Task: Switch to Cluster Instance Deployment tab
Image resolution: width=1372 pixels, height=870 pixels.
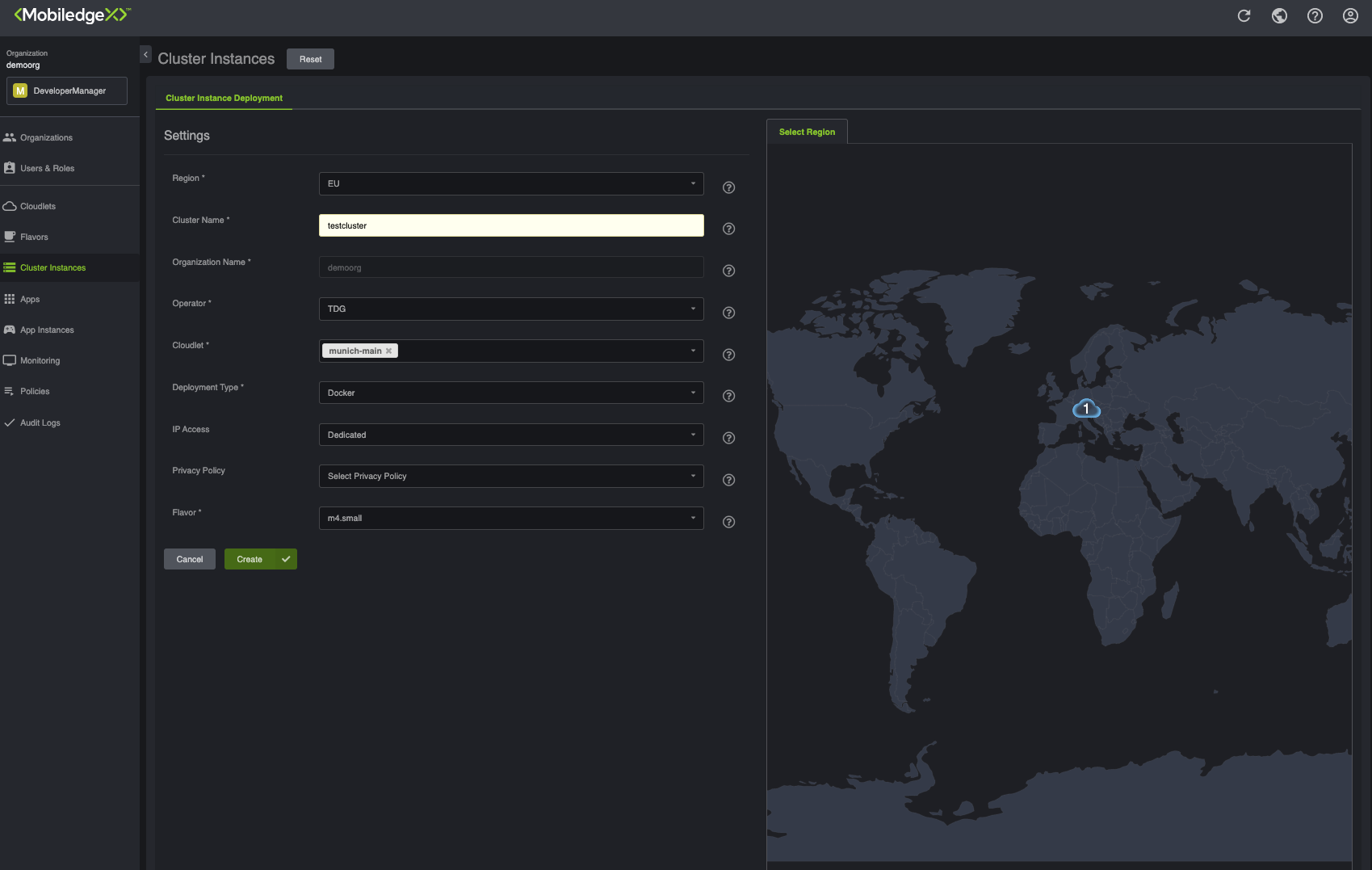Action: coord(224,98)
